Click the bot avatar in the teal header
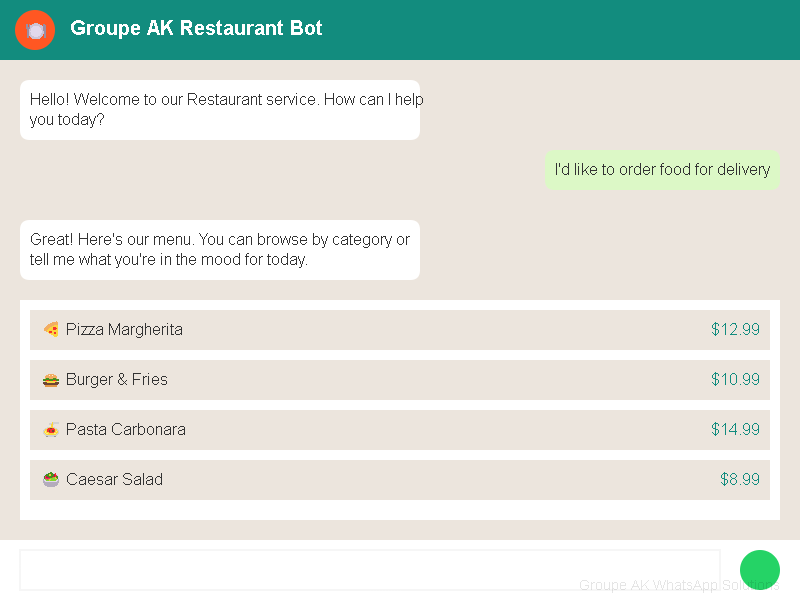Screen dimensions: 800x600 pyautogui.click(x=35, y=30)
